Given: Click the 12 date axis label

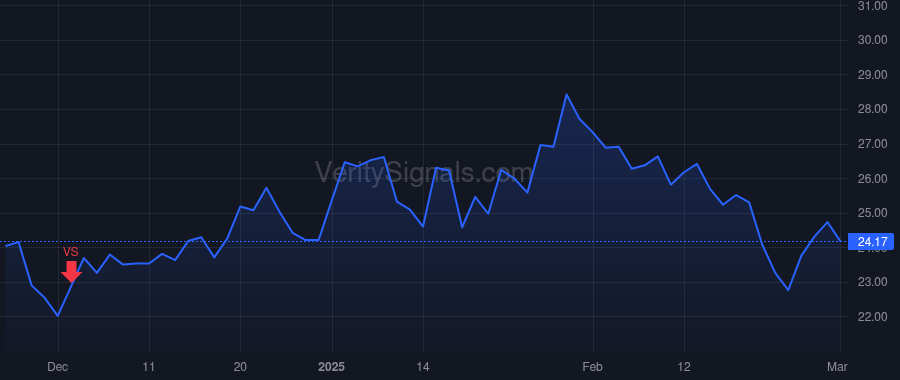Looking at the screenshot, I should pos(684,367).
